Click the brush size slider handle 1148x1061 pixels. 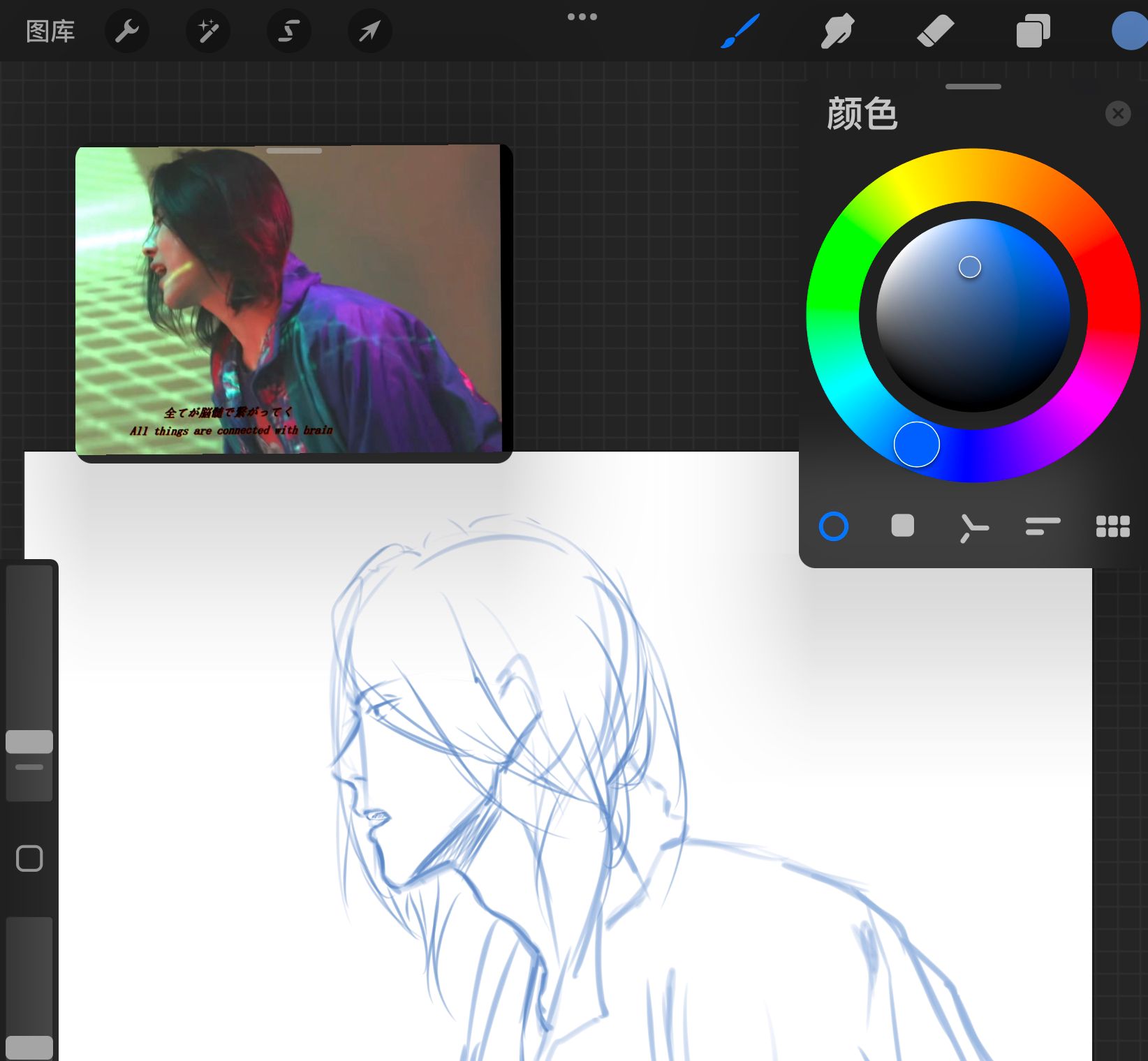click(x=29, y=741)
